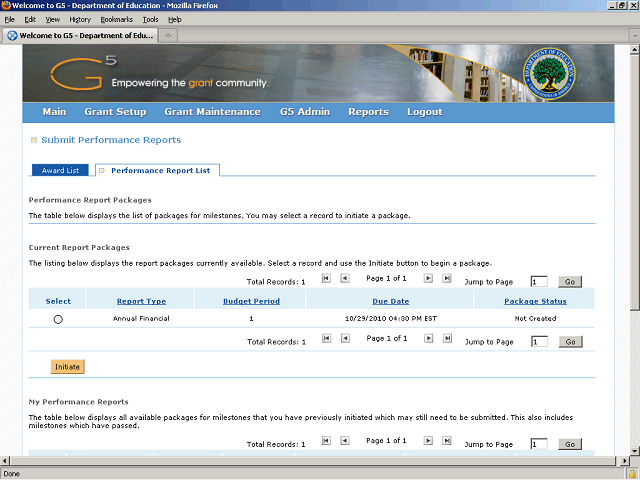Click the 'Annual Financial' report type cell

(141, 318)
